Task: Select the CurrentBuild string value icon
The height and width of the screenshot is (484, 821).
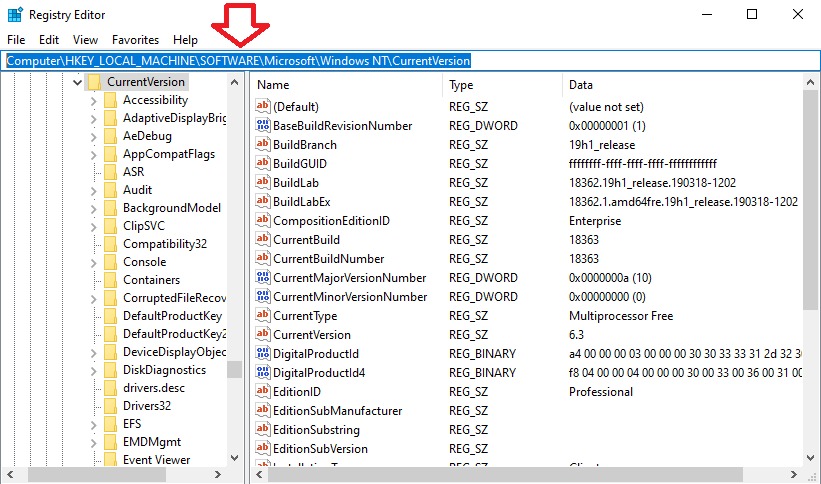Action: 262,239
